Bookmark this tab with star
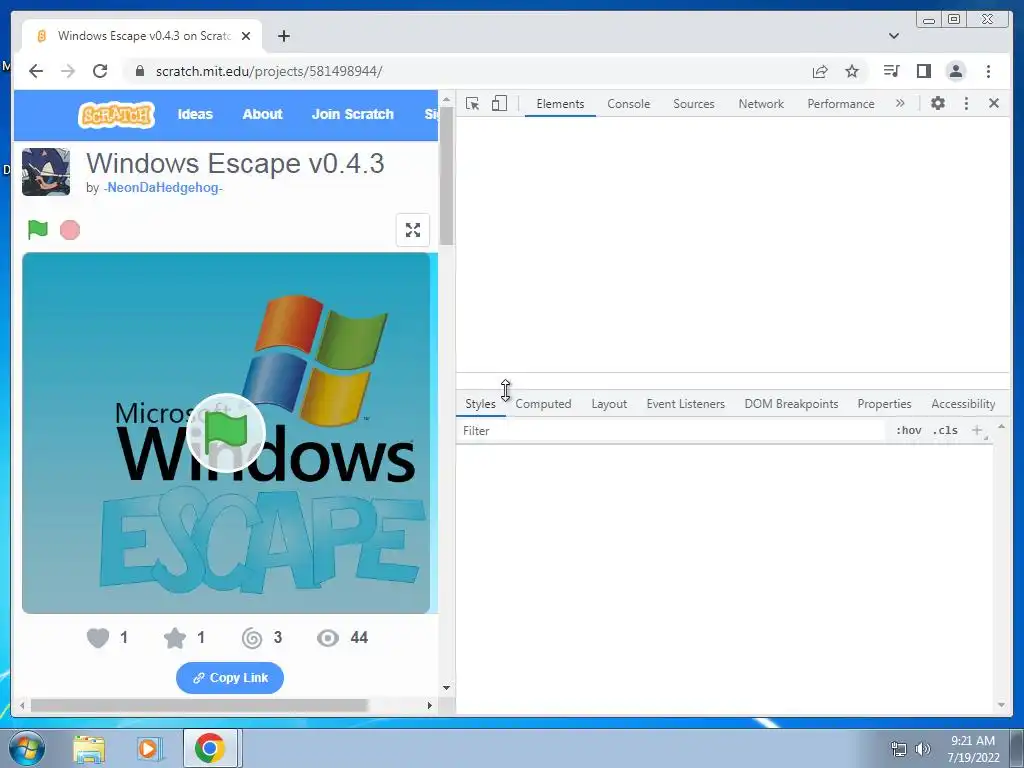The width and height of the screenshot is (1024, 768). click(x=852, y=71)
